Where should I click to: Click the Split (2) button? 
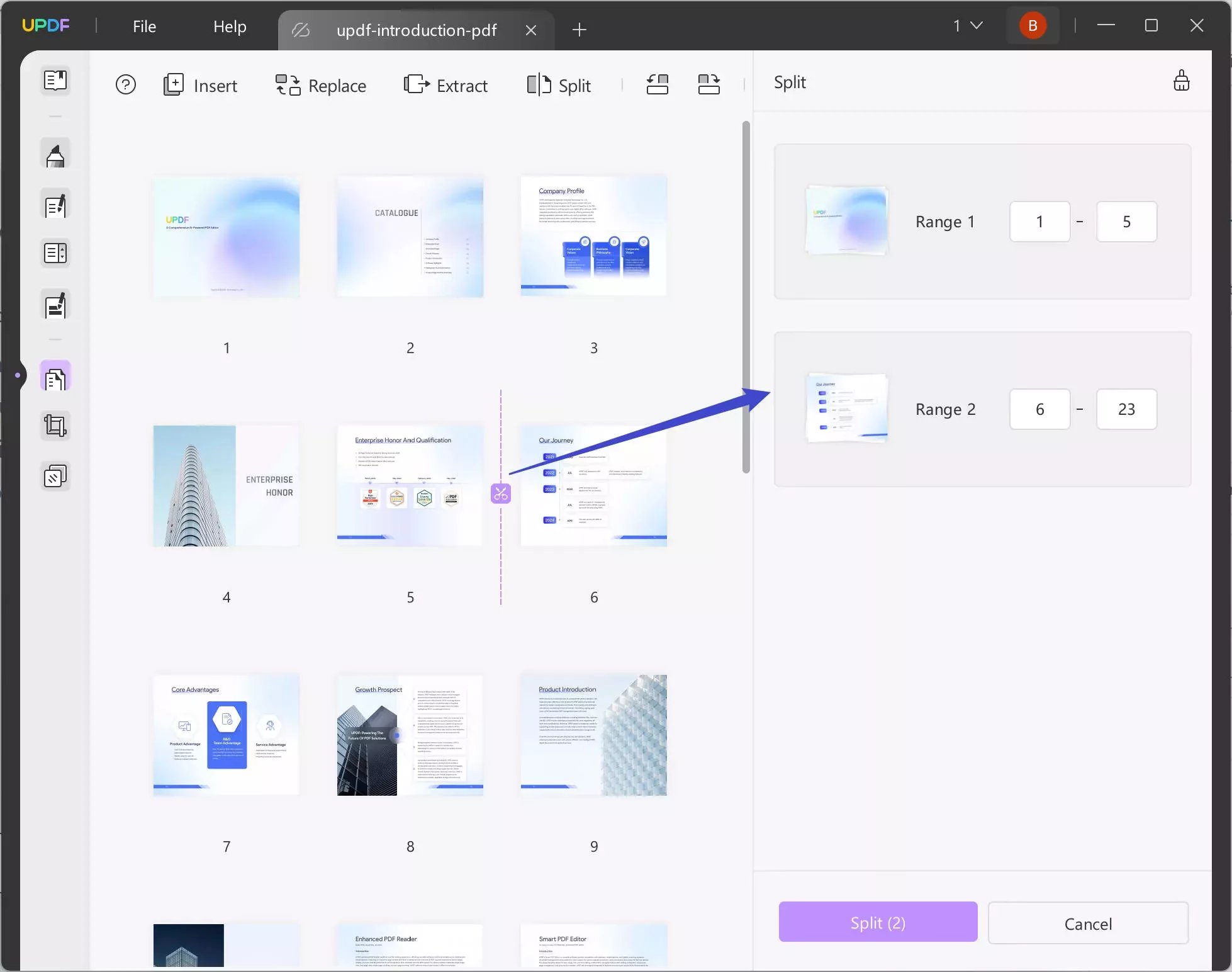pyautogui.click(x=878, y=922)
